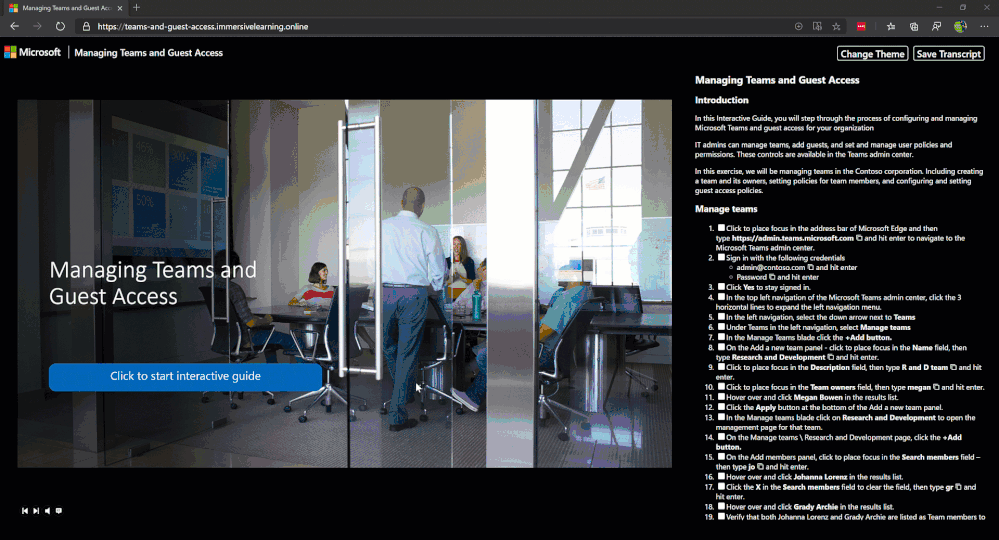Add this page to favorites star
The image size is (999, 540).
coord(837,27)
